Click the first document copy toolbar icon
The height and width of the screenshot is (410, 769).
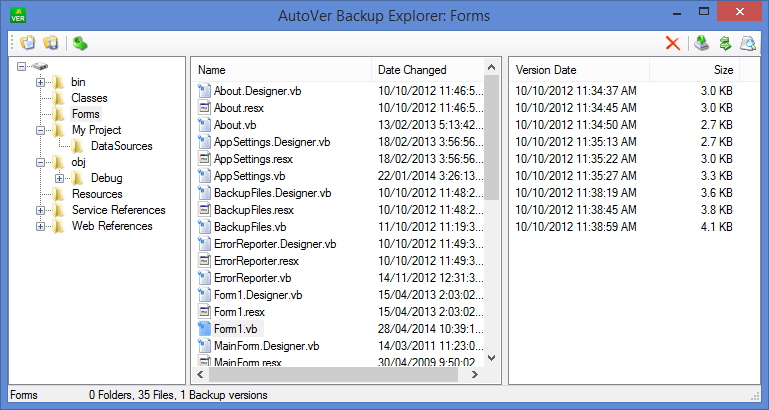click(x=28, y=43)
